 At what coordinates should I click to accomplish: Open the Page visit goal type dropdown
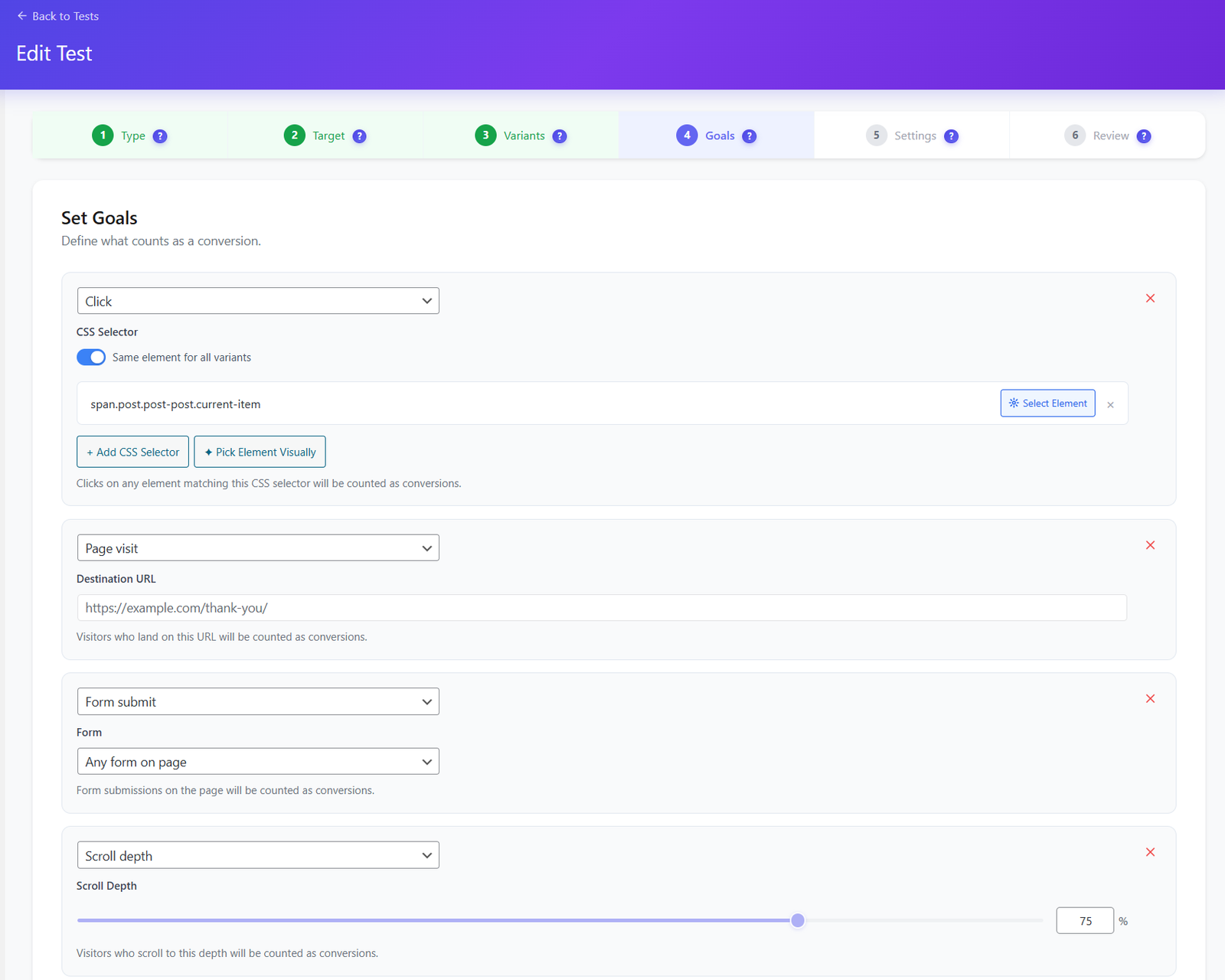[x=258, y=548]
